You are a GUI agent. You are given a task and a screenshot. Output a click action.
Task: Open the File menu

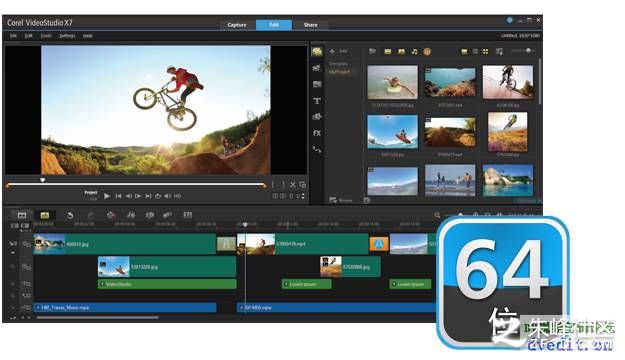click(13, 36)
